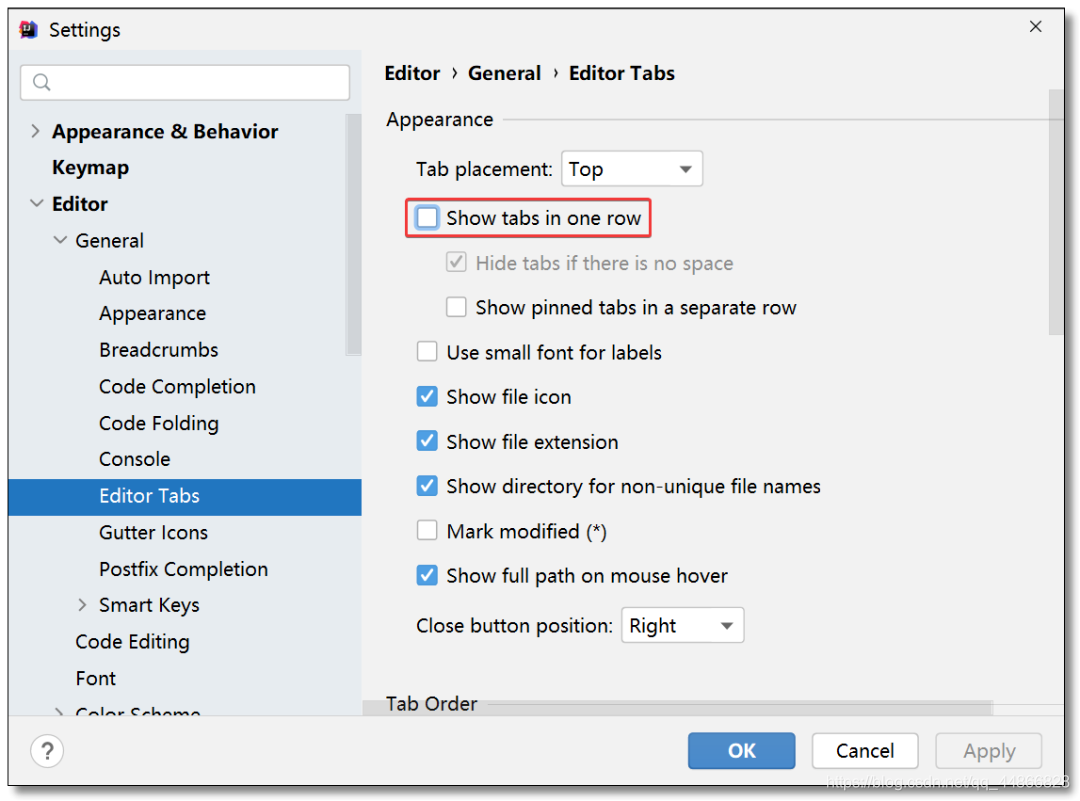Click General in the breadcrumb
The width and height of the screenshot is (1080, 801).
coord(504,73)
